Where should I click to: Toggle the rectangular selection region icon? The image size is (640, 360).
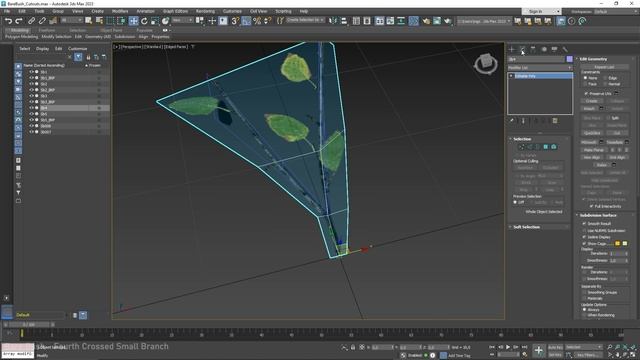click(110, 21)
